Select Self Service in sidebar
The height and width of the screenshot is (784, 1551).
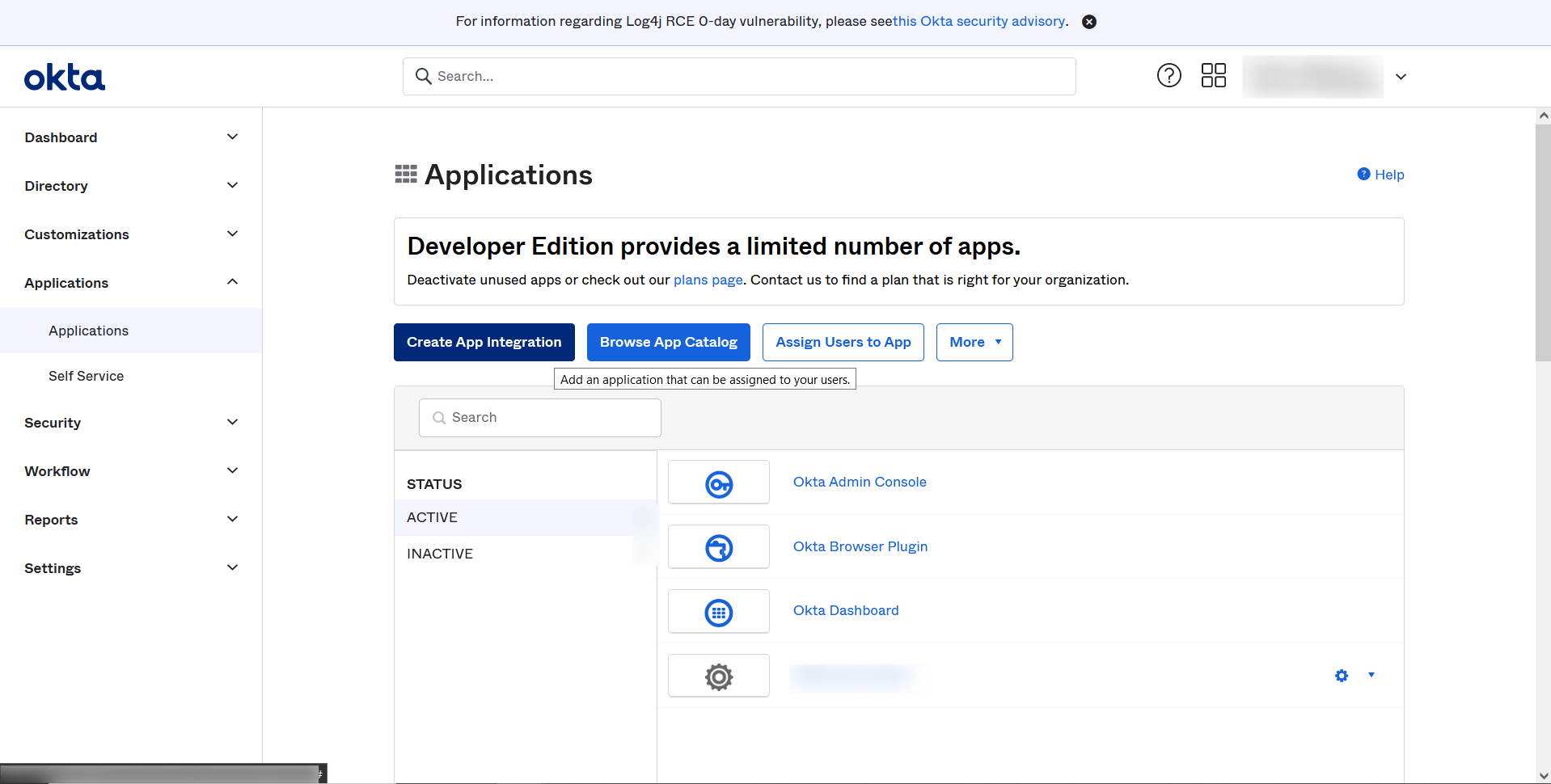click(x=86, y=376)
